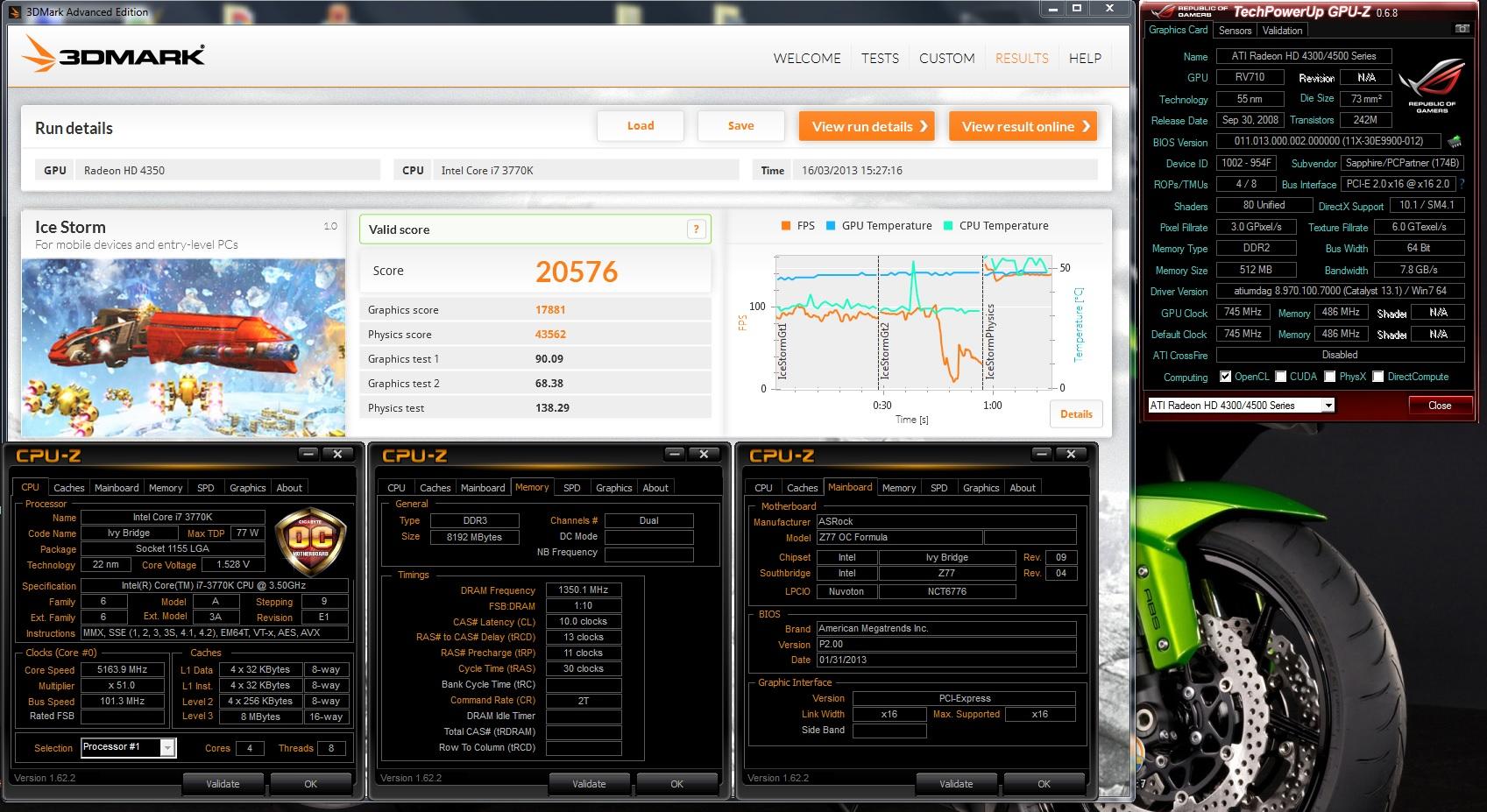Toggle the PhysX checkbox in GPU-Z
The image size is (1487, 812).
[x=1330, y=377]
